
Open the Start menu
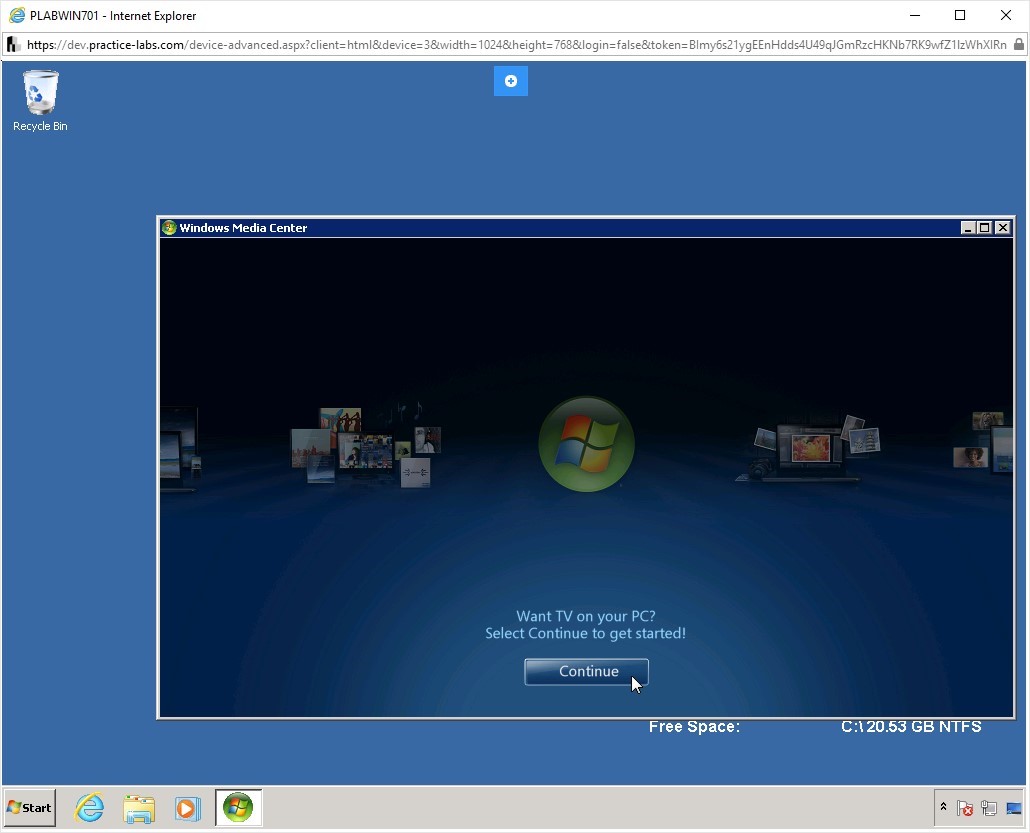[30, 807]
